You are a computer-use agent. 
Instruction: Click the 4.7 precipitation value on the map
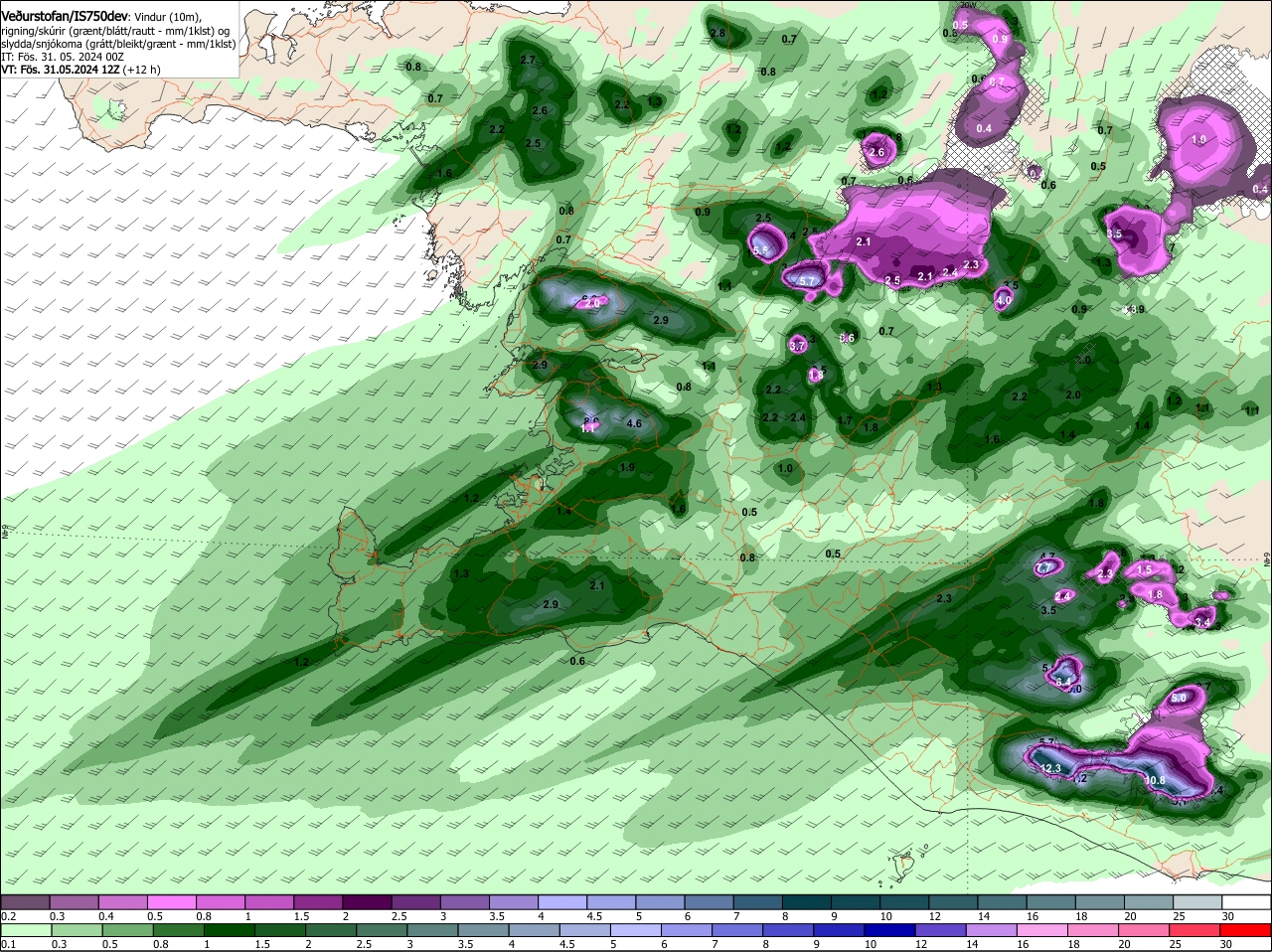(1046, 556)
